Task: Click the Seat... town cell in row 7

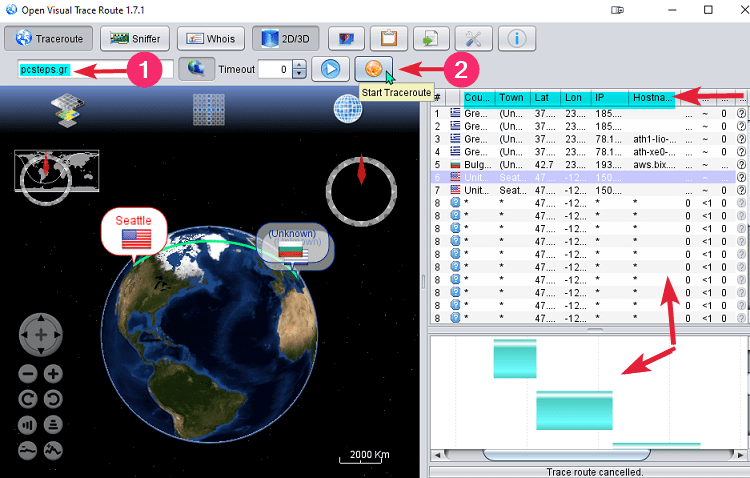Action: pos(513,190)
